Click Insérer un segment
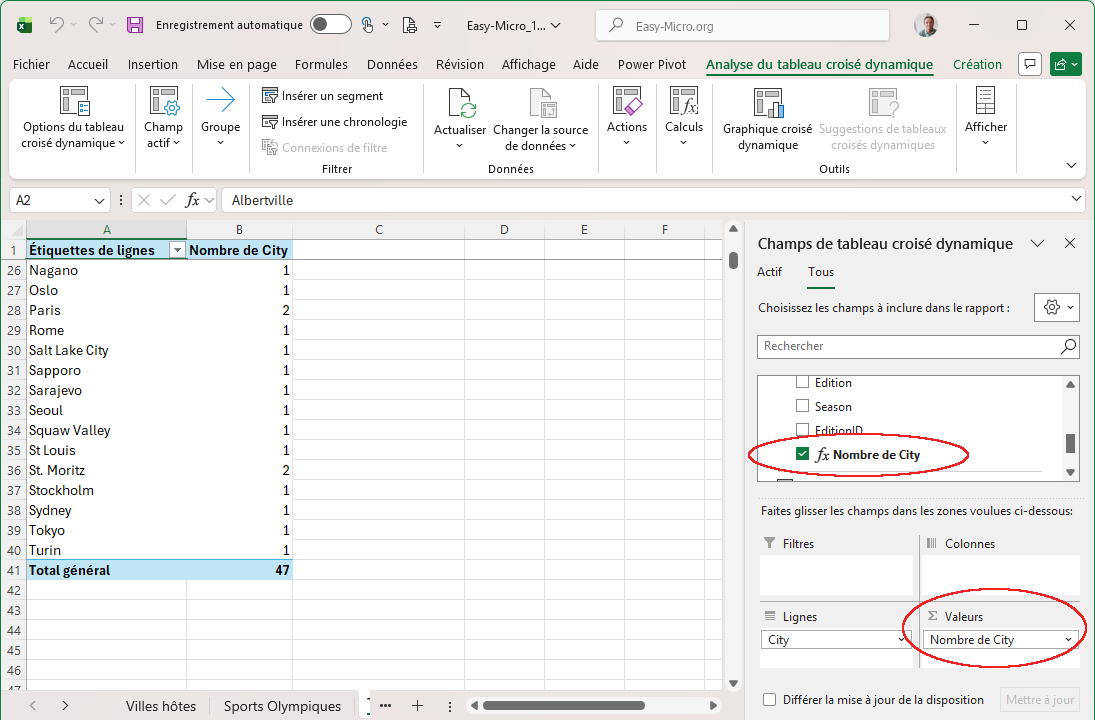 click(322, 96)
